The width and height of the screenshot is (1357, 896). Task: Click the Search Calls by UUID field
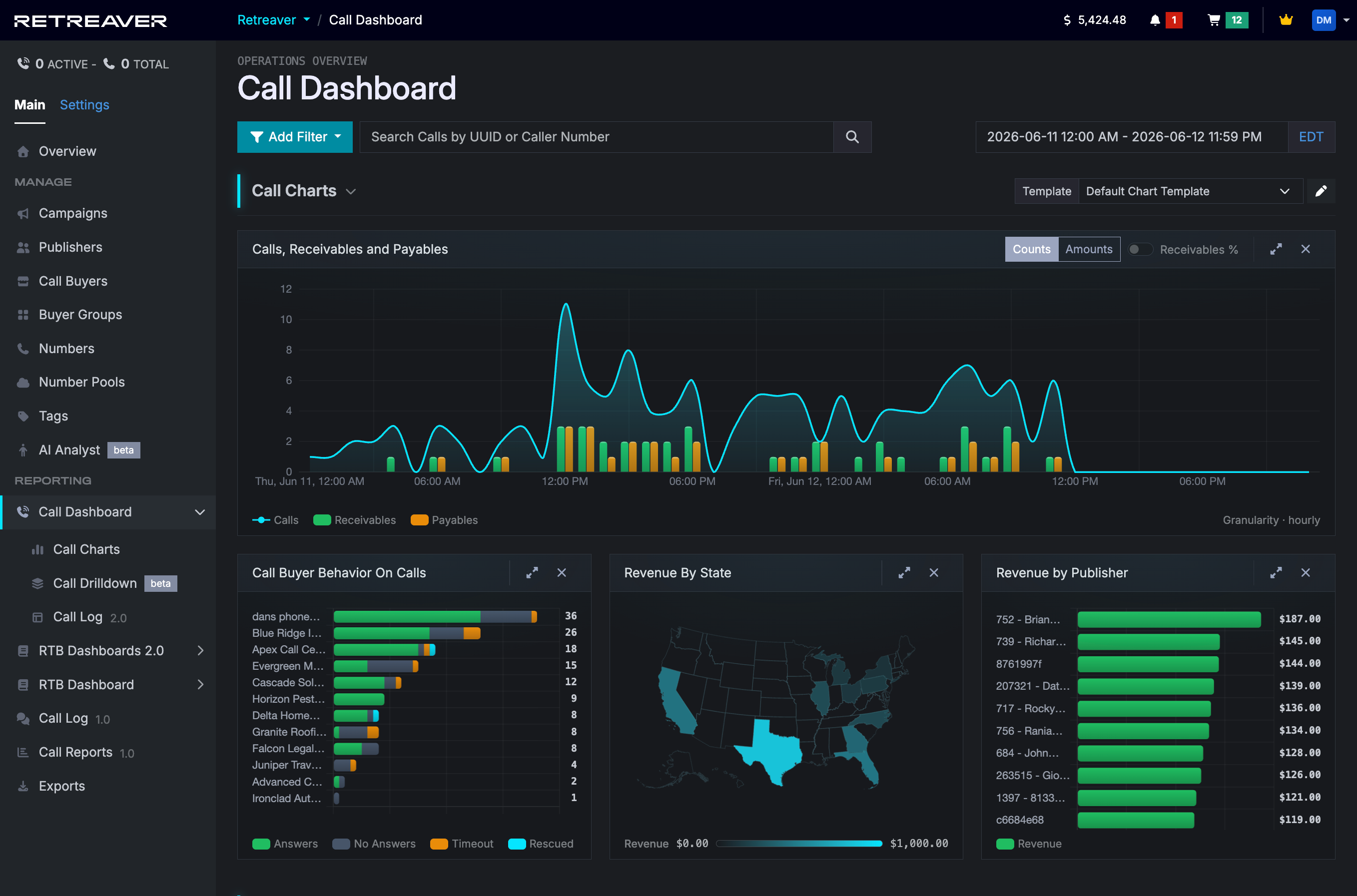[596, 136]
